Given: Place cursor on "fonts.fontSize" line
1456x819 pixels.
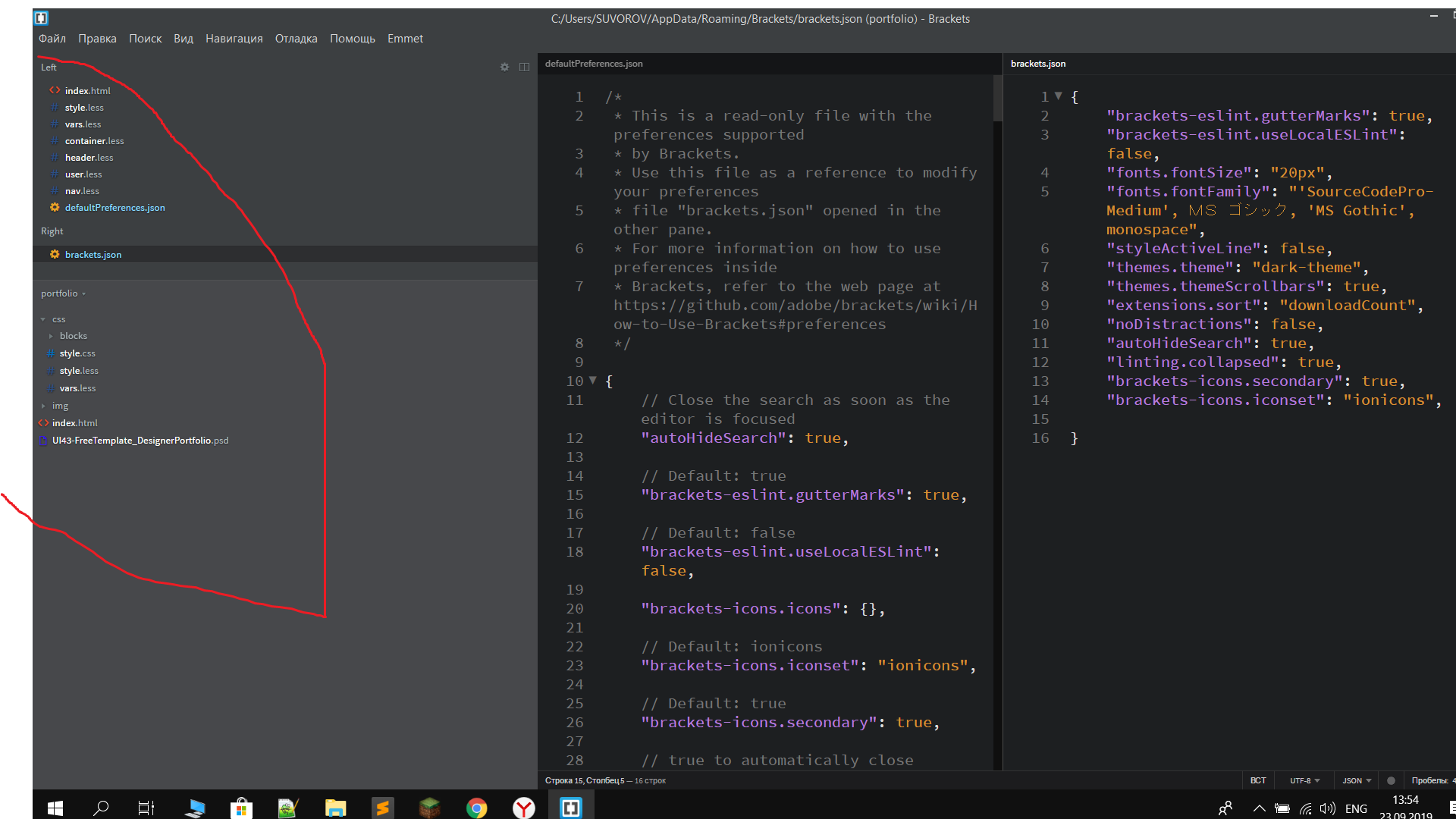Looking at the screenshot, I should pyautogui.click(x=1219, y=172).
